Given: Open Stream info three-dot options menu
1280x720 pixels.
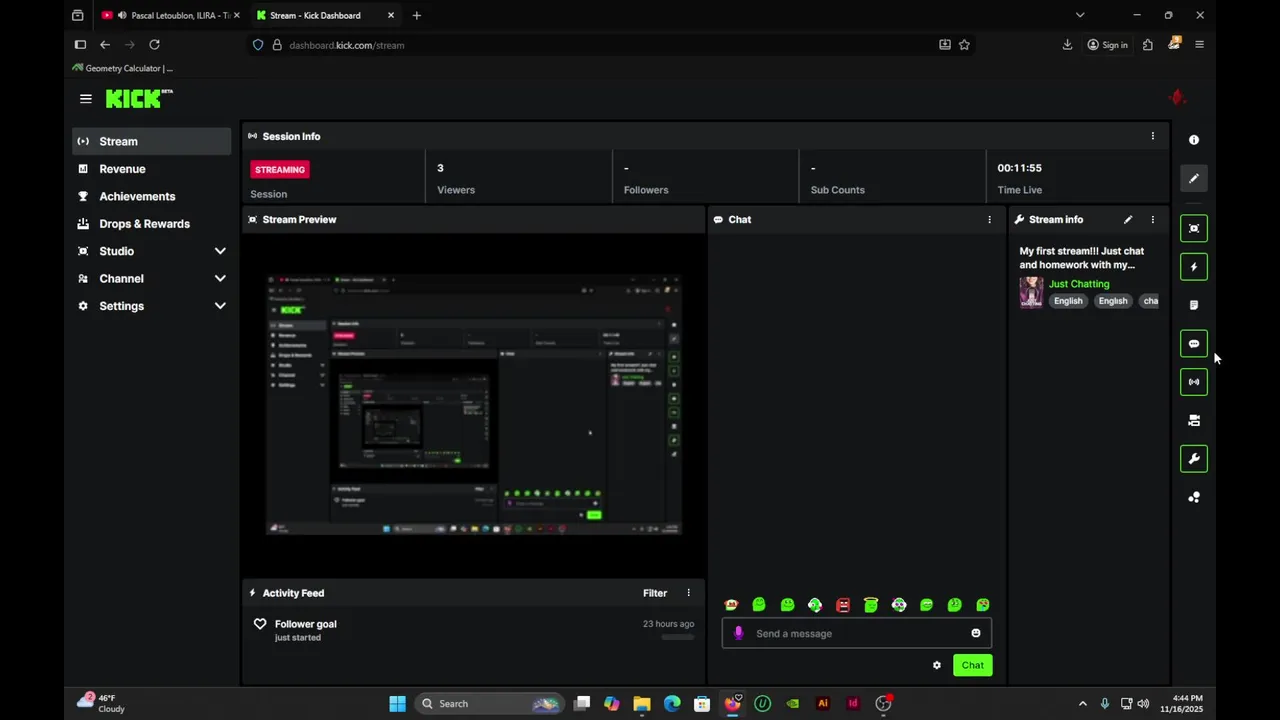Looking at the screenshot, I should click(x=1152, y=219).
